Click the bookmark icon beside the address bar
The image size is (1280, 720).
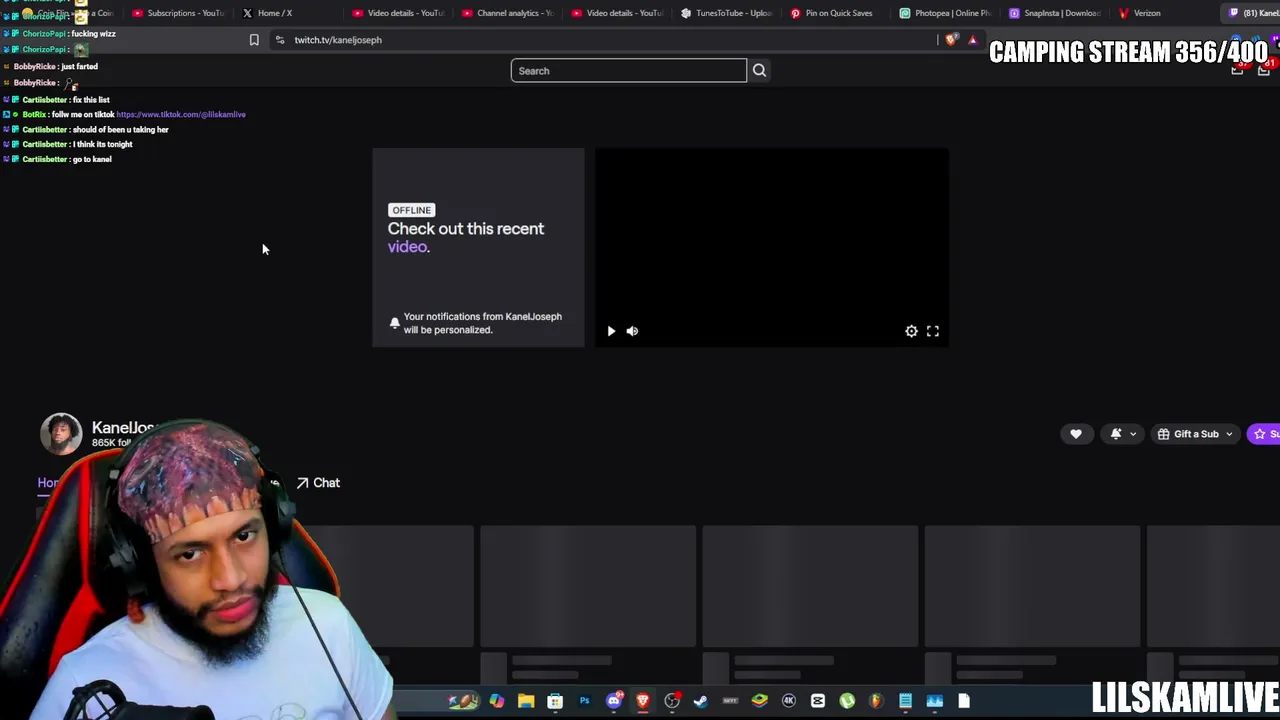[254, 40]
